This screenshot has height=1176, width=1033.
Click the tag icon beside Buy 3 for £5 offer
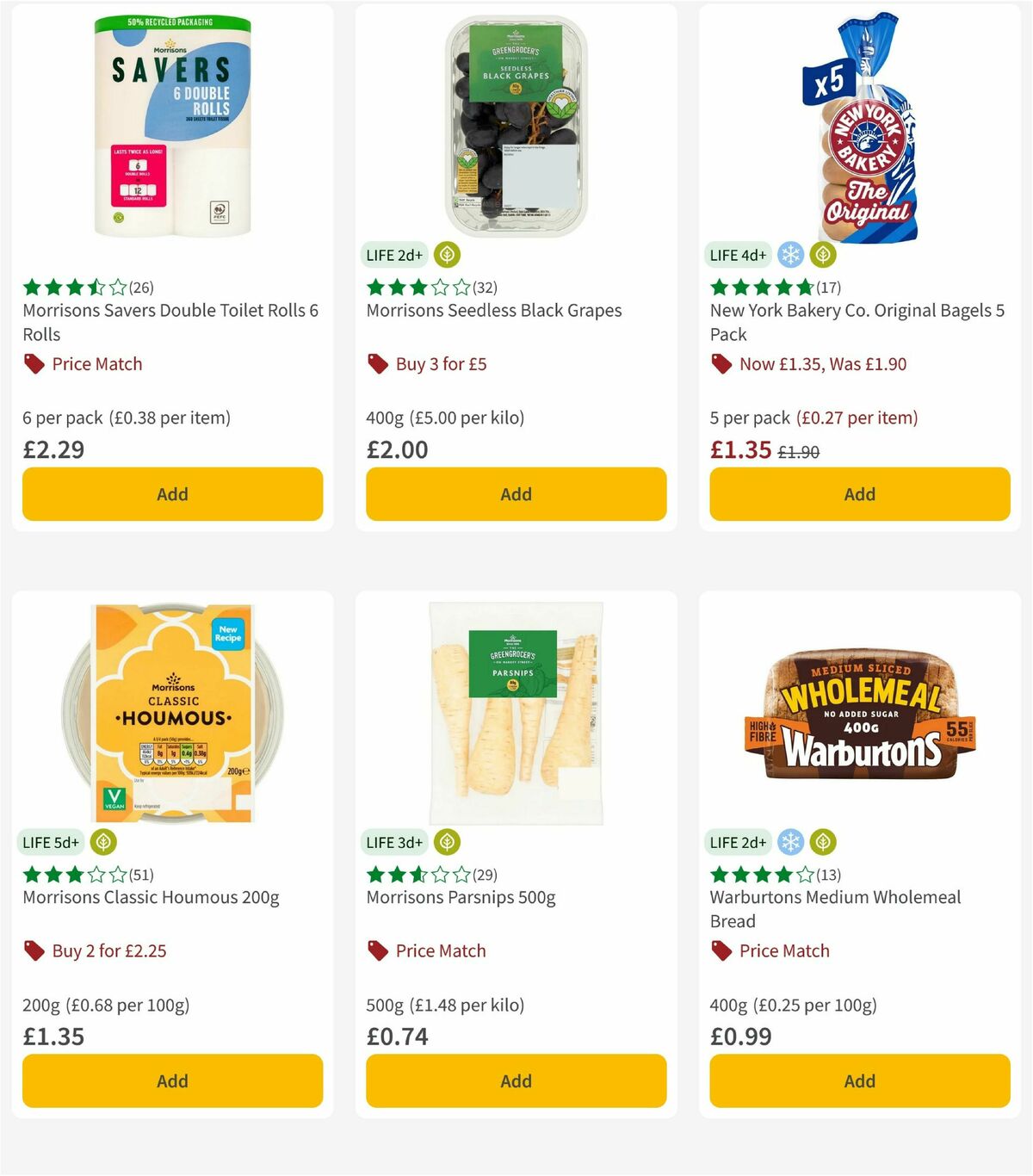[377, 363]
